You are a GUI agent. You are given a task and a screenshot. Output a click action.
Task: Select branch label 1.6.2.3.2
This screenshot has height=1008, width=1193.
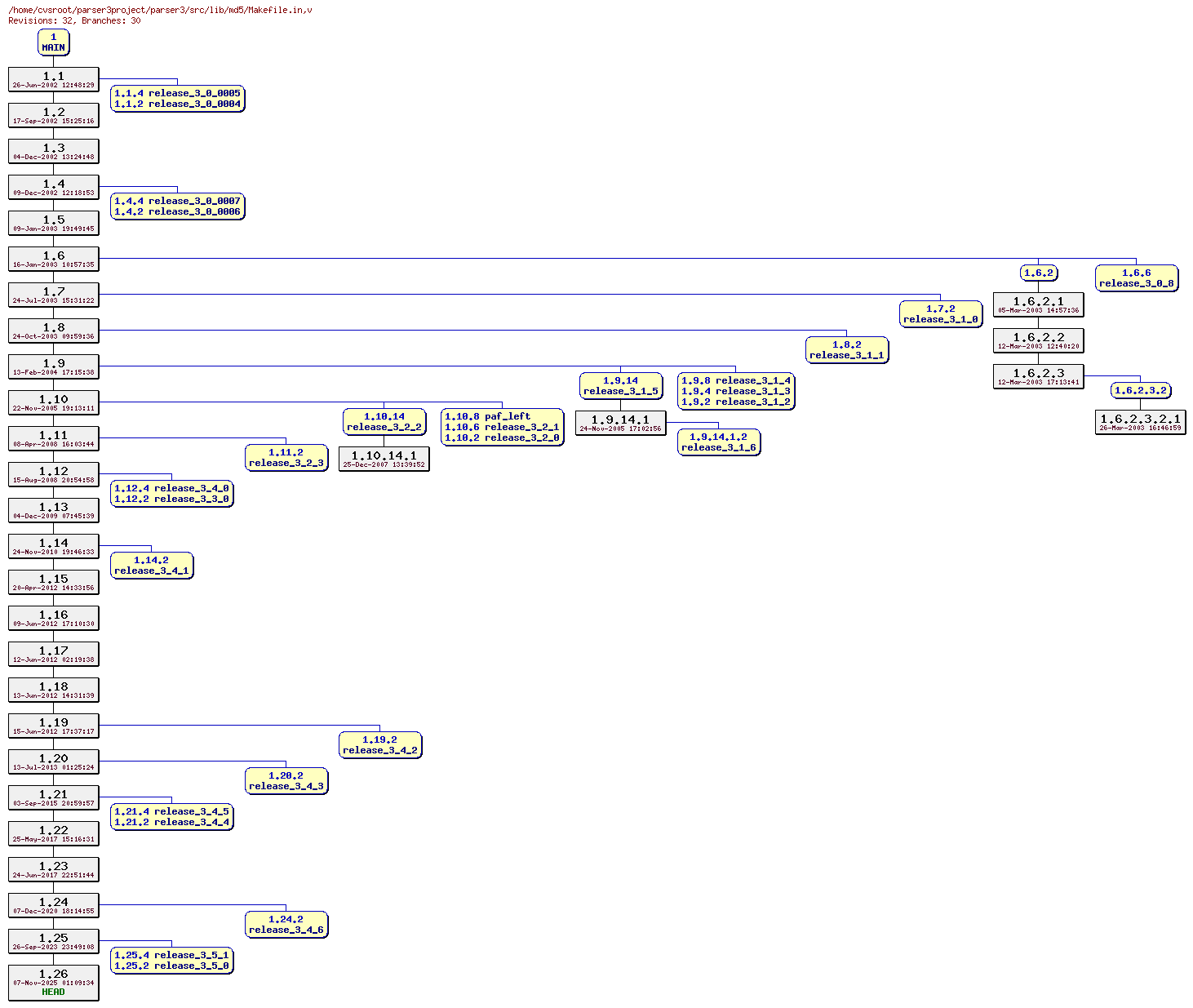[1141, 390]
